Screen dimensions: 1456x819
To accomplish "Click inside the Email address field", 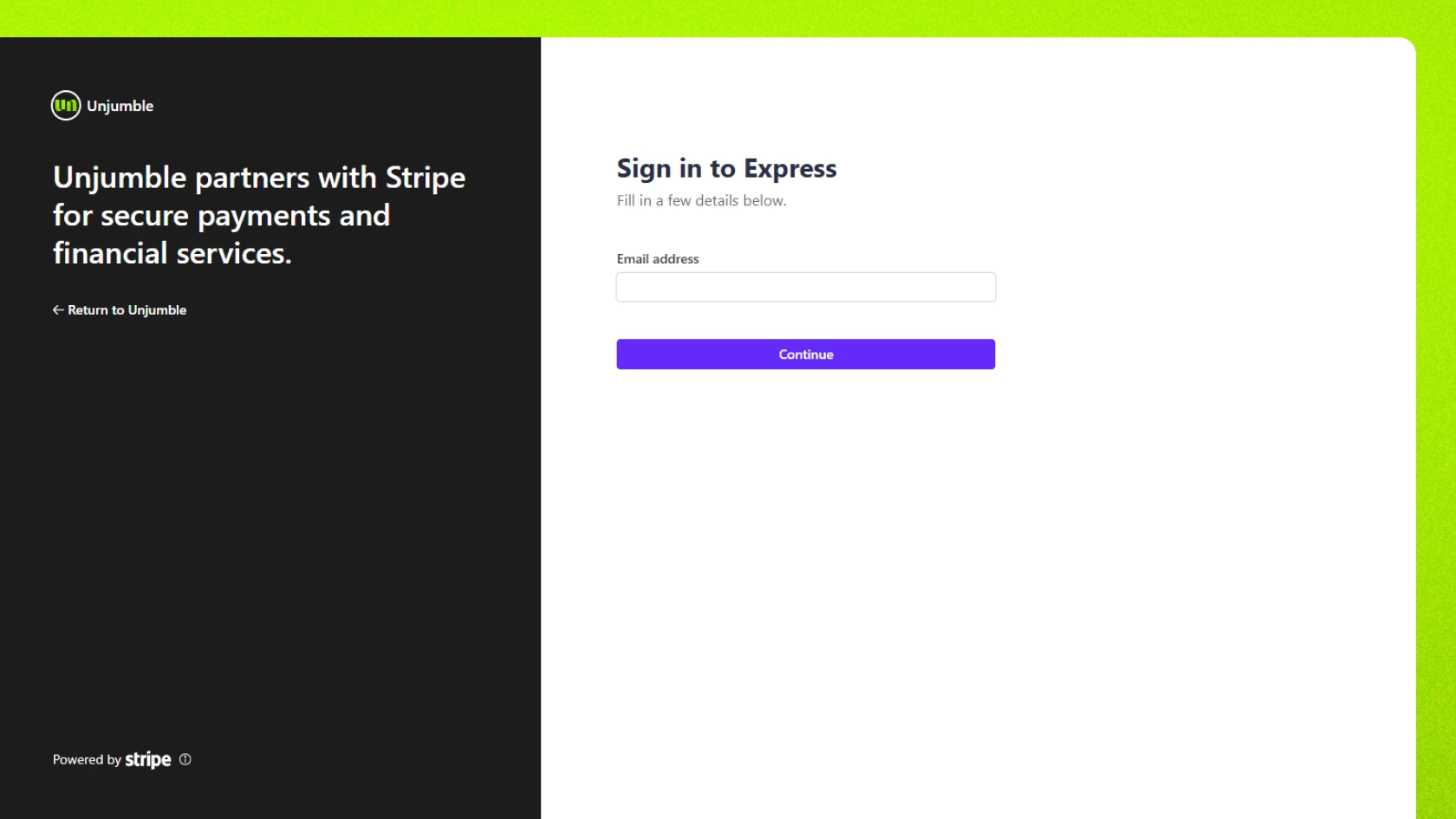I will pos(805,287).
